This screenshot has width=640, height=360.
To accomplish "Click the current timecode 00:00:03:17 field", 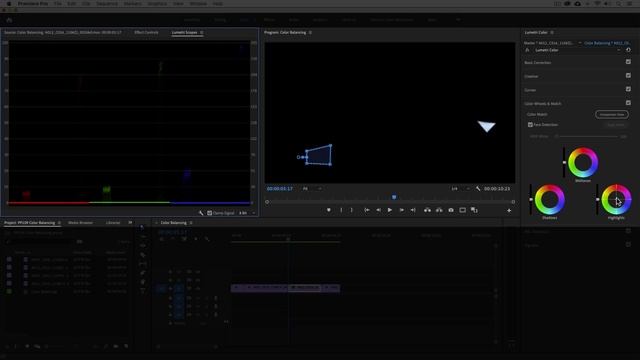I will point(280,189).
